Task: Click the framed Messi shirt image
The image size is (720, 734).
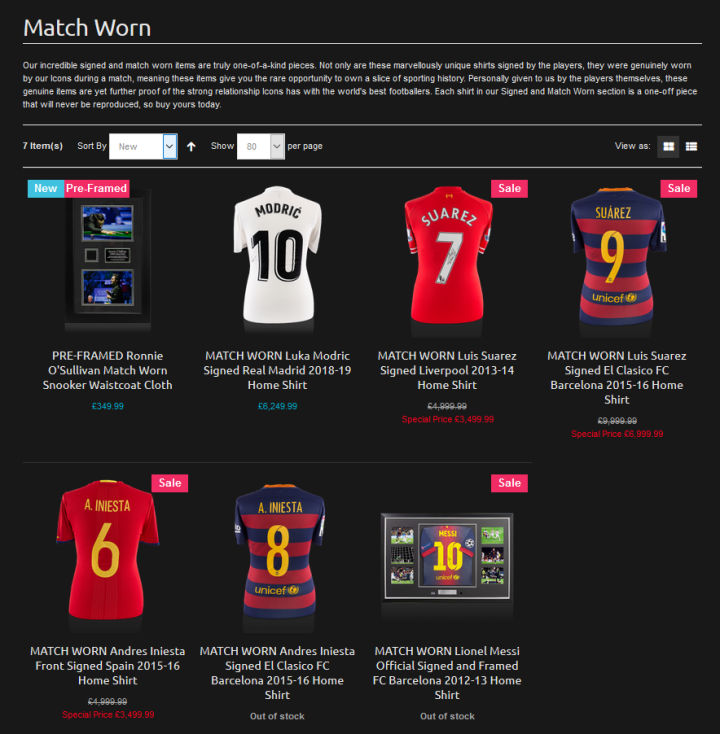Action: click(x=447, y=557)
